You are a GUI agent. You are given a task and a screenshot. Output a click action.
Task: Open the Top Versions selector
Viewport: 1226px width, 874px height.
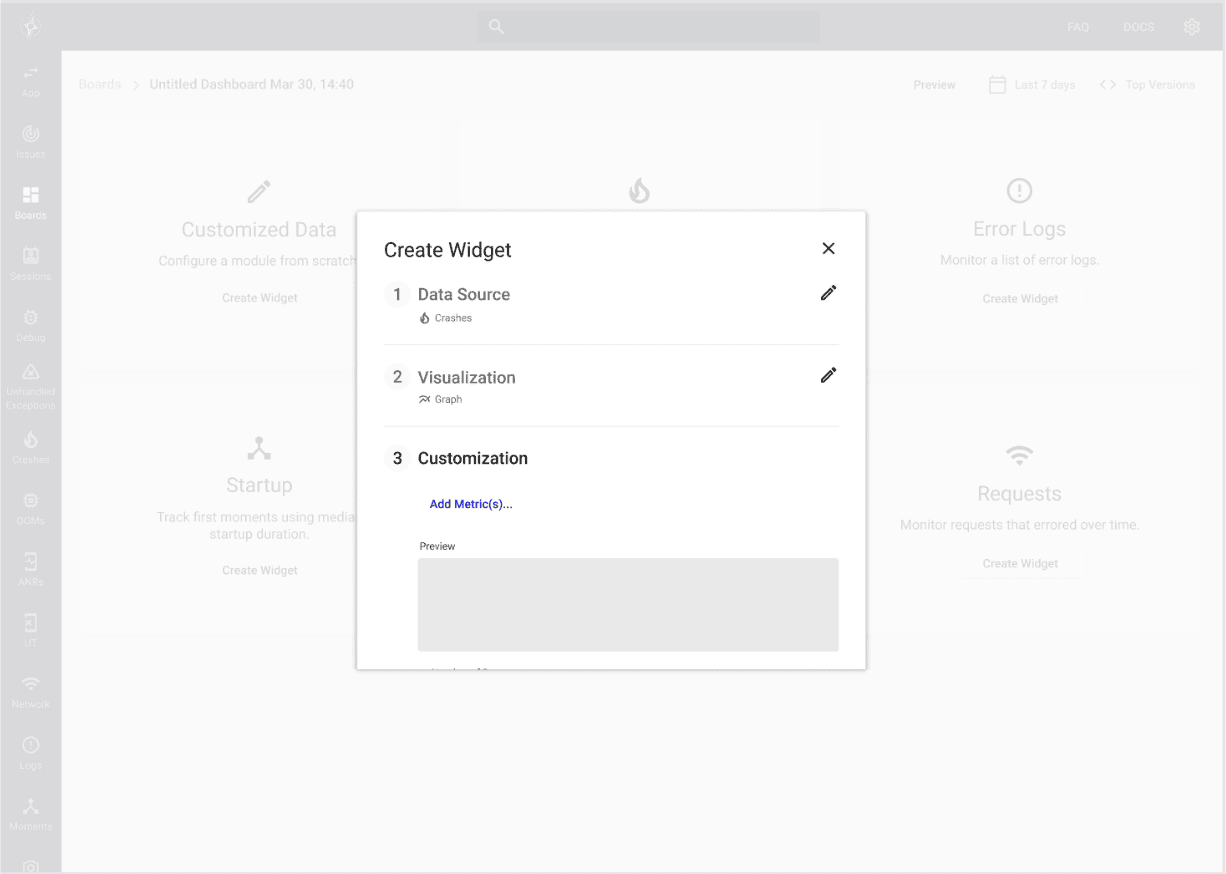click(x=1147, y=85)
